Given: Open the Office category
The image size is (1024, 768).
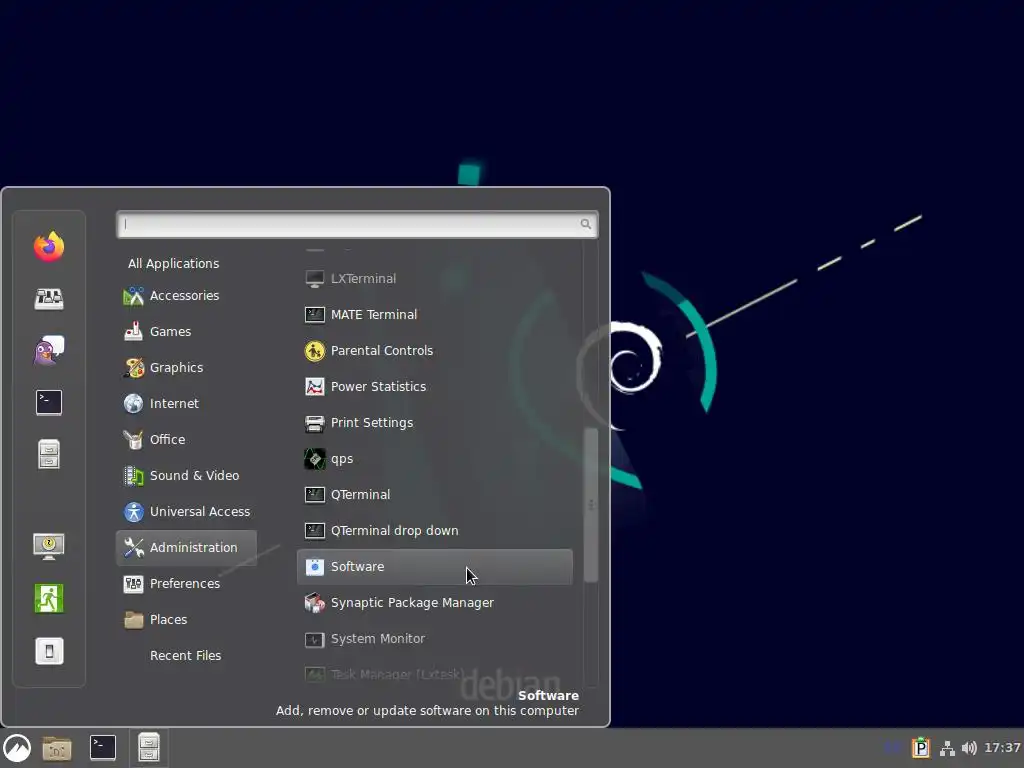Looking at the screenshot, I should tap(186, 440).
